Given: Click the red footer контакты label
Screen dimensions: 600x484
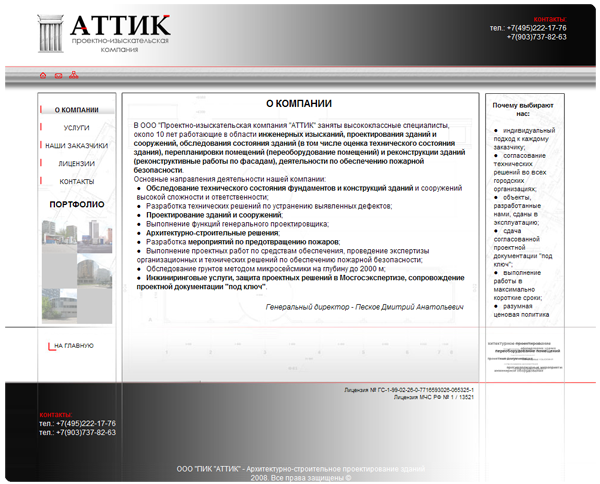Looking at the screenshot, I should (56, 415).
